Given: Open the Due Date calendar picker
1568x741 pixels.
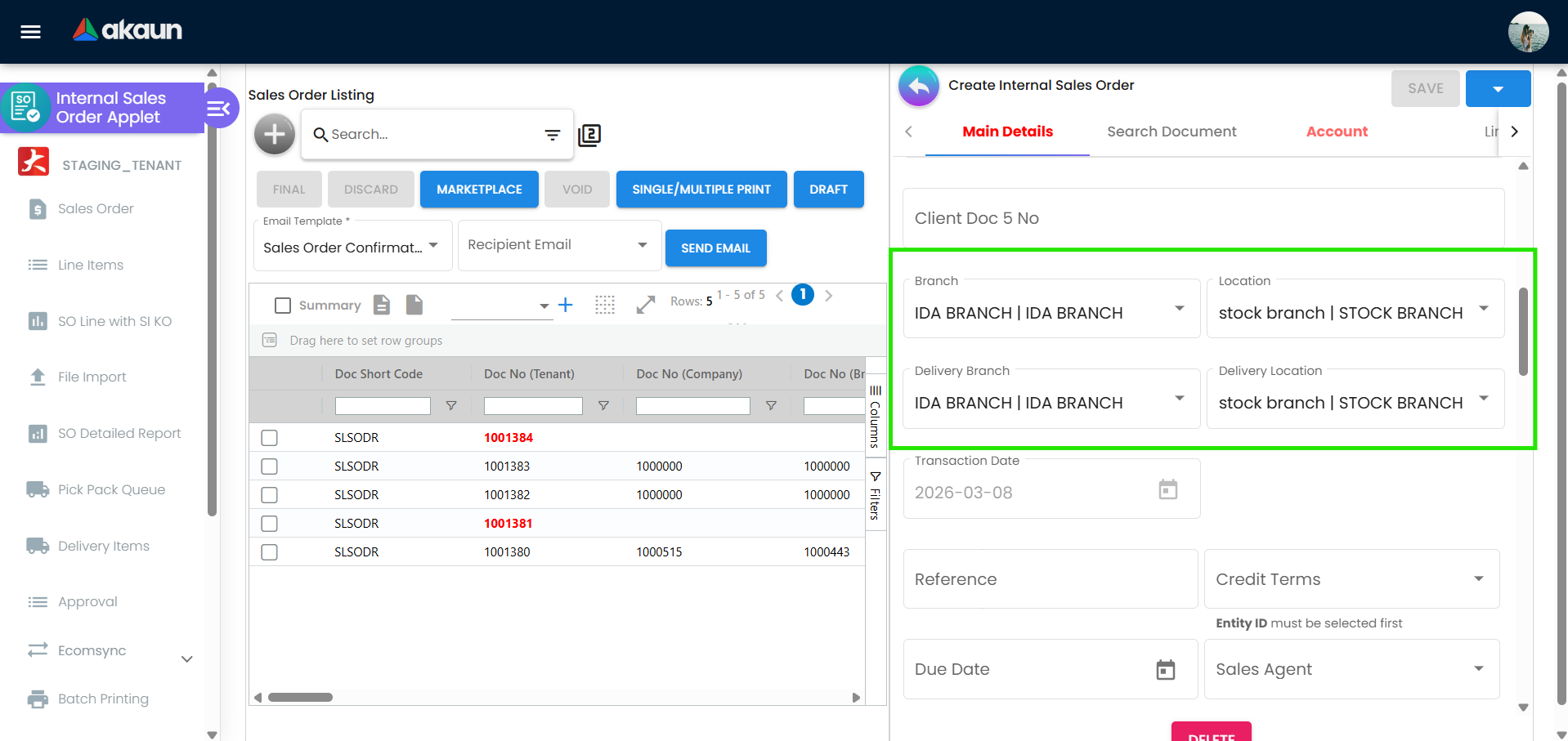Looking at the screenshot, I should (1165, 670).
